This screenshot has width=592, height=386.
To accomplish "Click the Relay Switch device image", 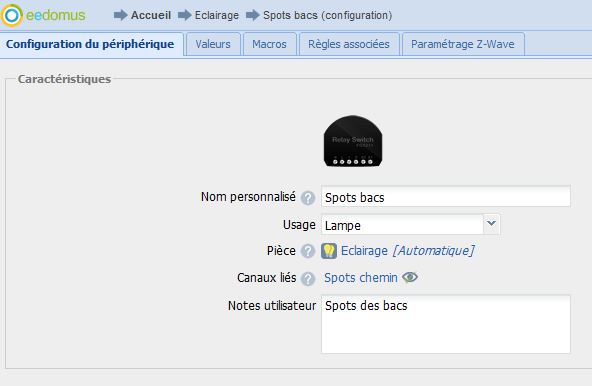I will click(353, 141).
